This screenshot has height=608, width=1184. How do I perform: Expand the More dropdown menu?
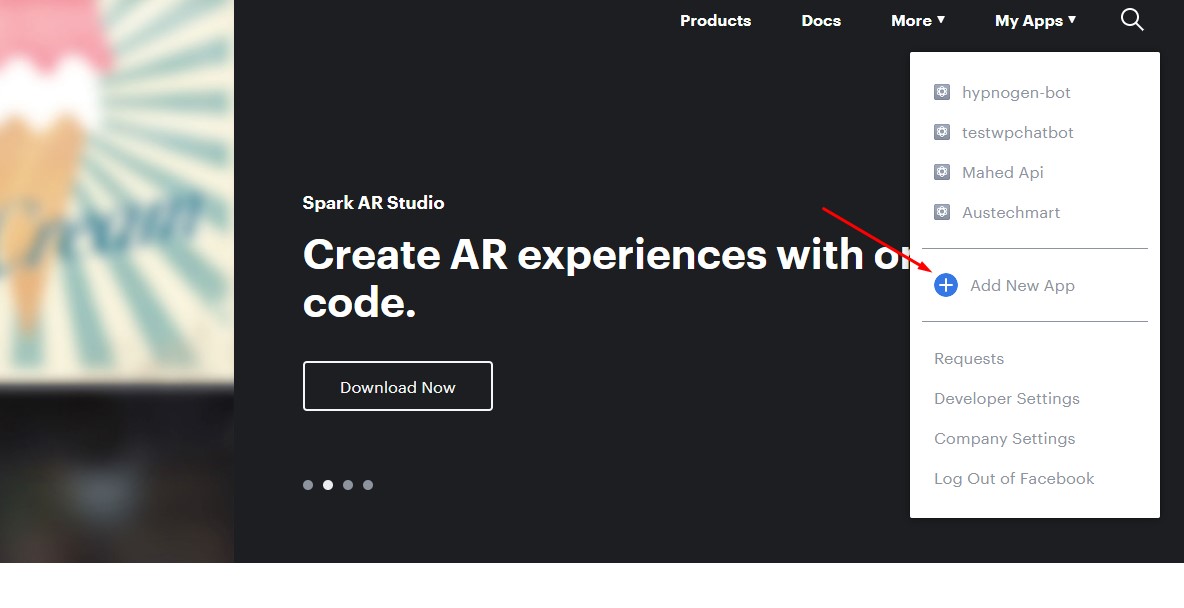point(917,20)
